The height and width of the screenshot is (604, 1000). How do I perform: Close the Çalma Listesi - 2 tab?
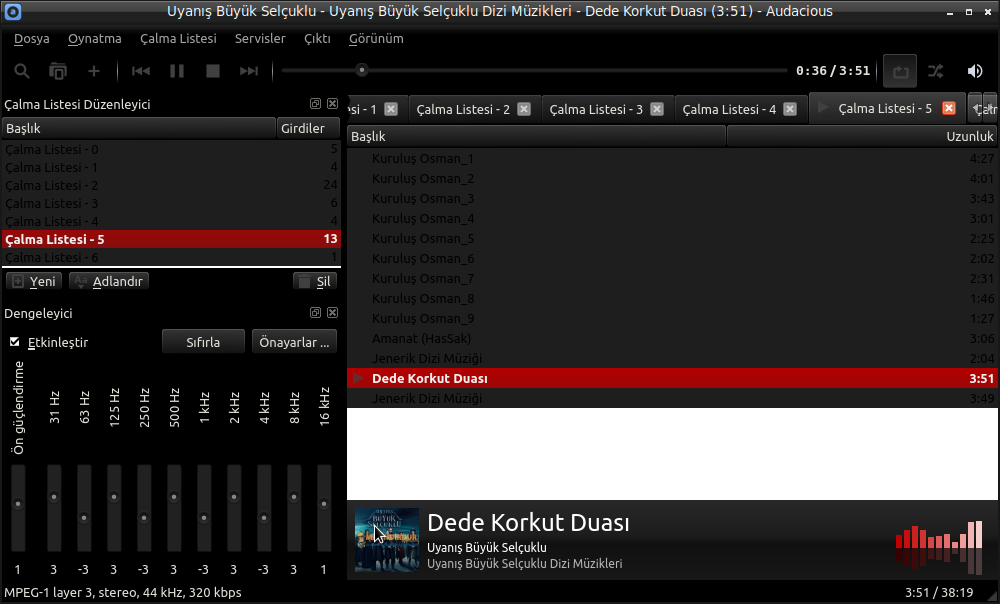(524, 109)
